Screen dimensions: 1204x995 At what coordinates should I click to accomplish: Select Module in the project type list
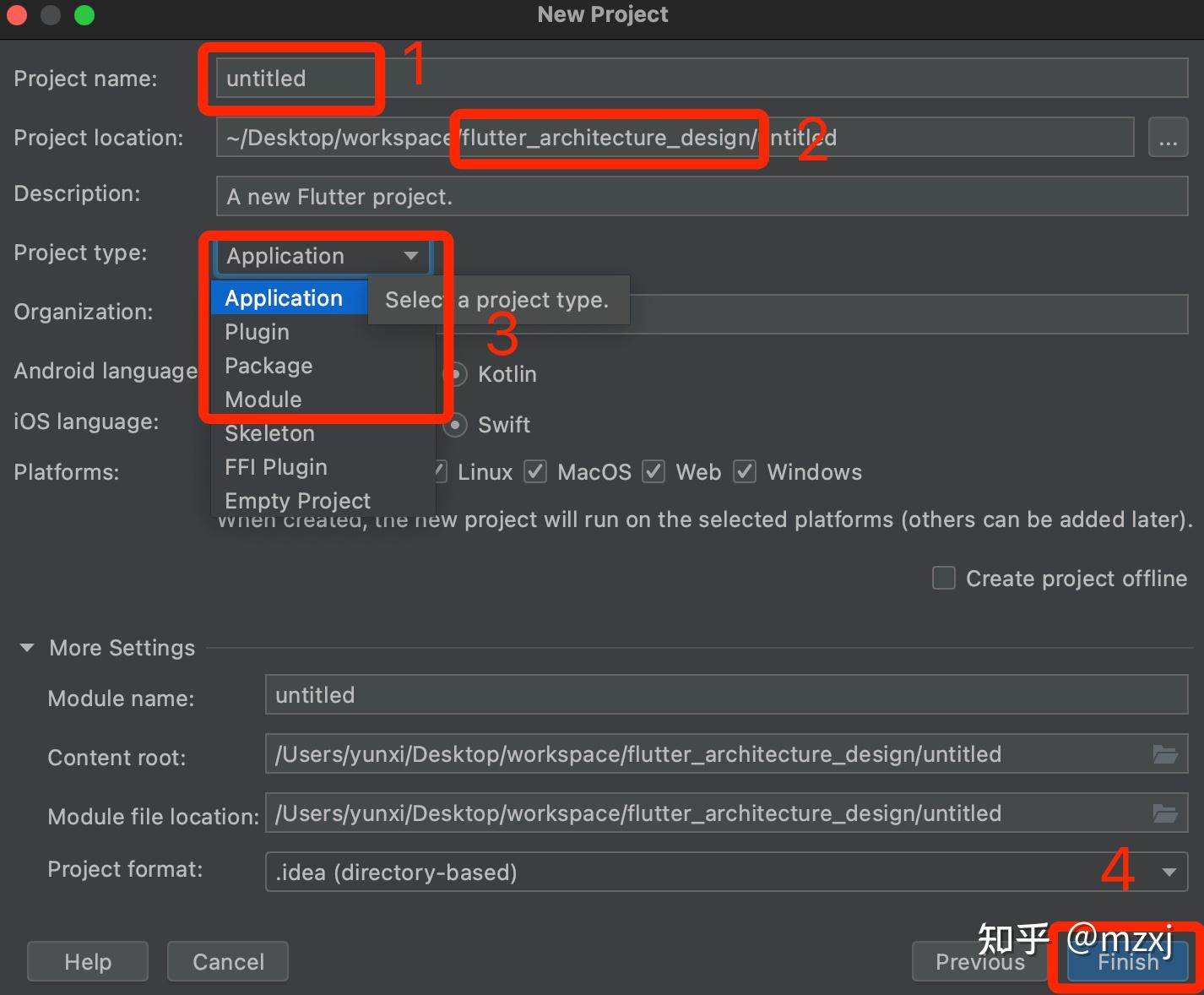(263, 400)
